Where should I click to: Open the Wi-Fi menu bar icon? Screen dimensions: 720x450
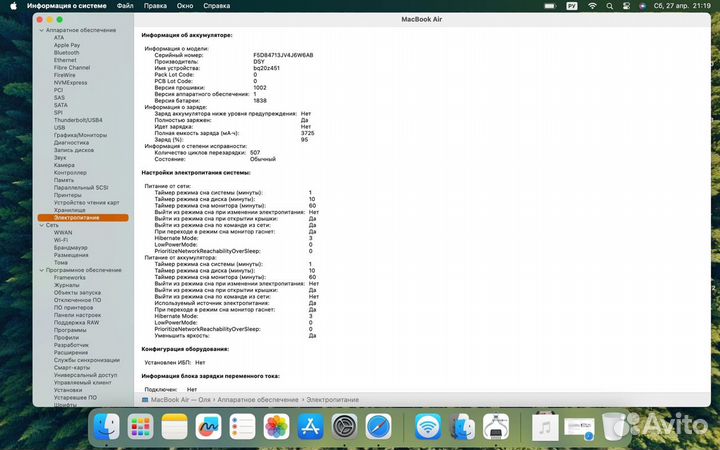coord(592,6)
